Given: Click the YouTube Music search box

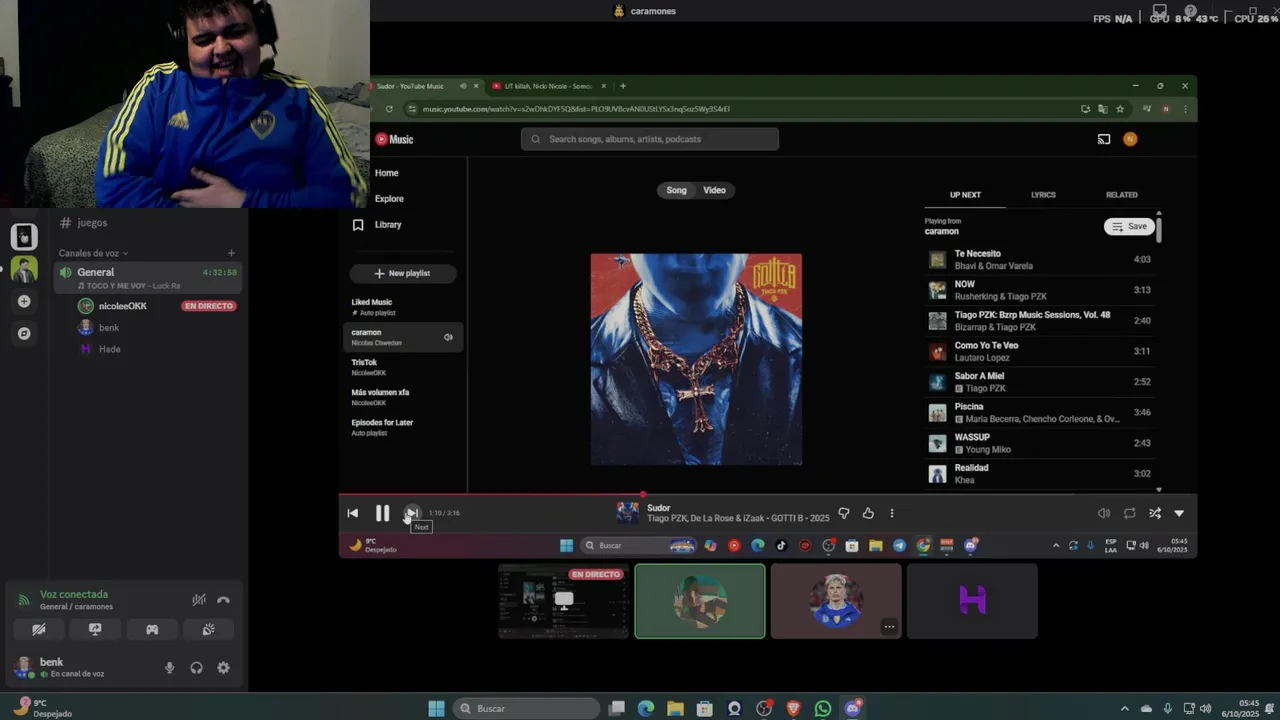Looking at the screenshot, I should [x=649, y=139].
